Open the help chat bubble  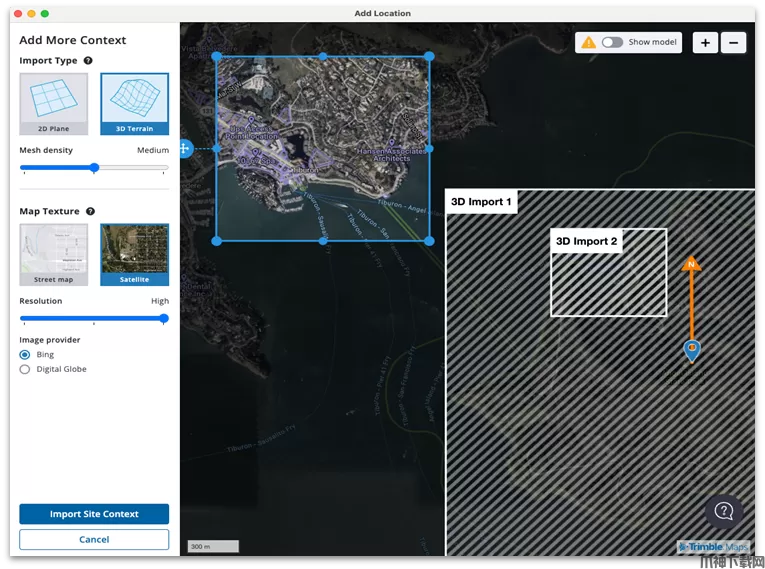pos(724,512)
